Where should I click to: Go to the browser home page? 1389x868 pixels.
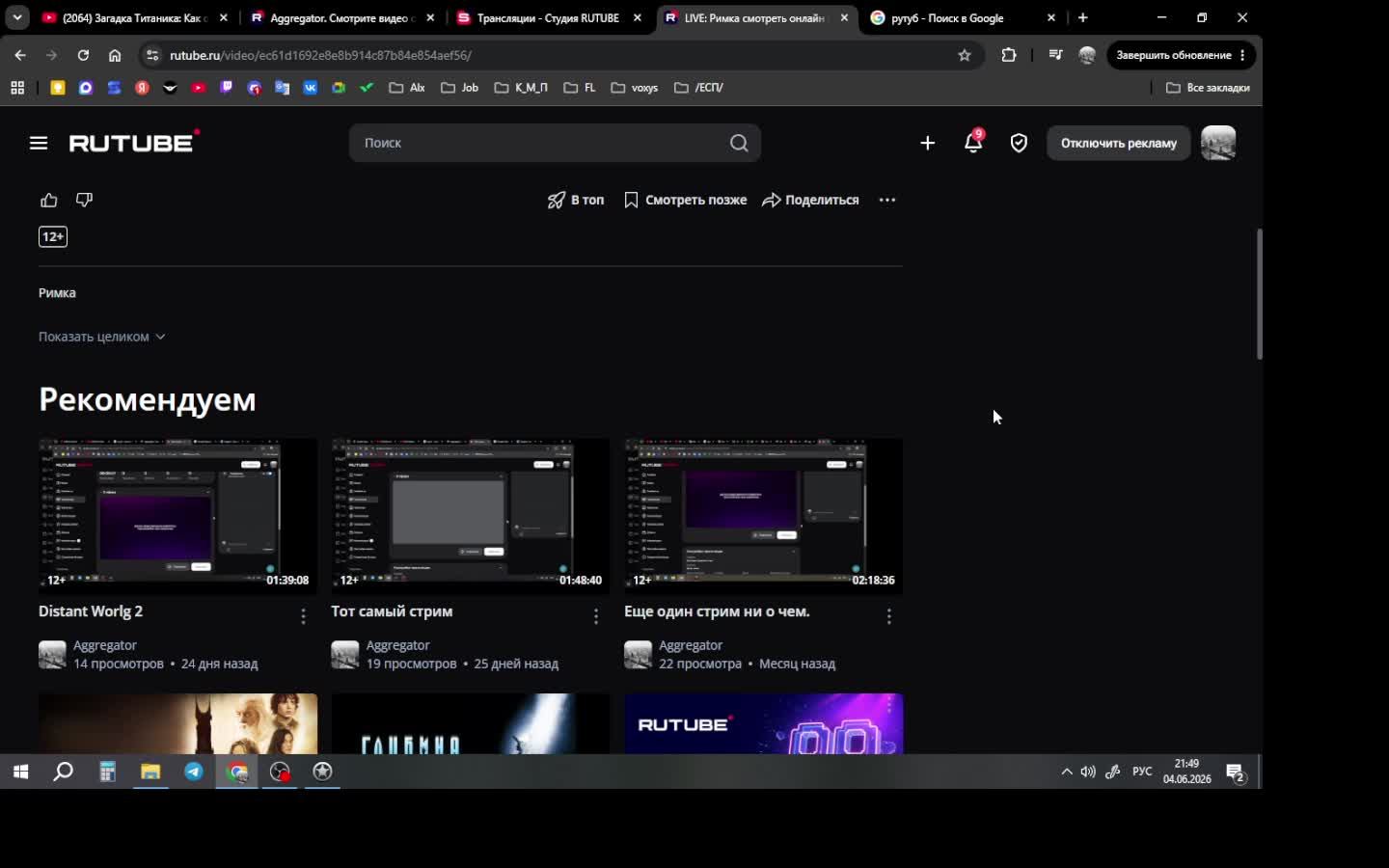coord(115,55)
